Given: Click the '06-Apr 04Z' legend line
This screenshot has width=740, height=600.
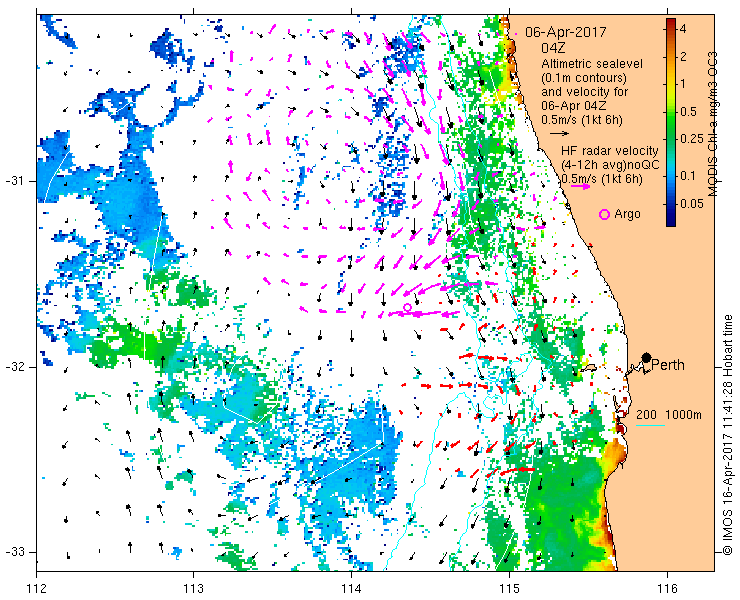Looking at the screenshot, I should (575, 106).
